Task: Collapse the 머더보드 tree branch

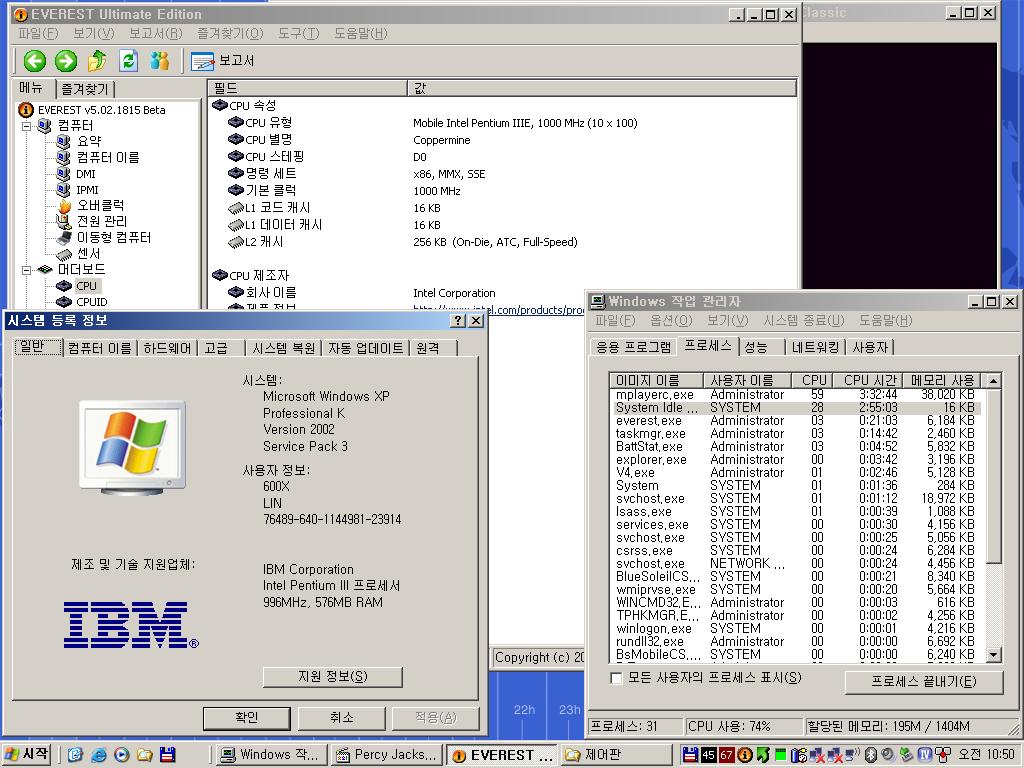Action: [24, 269]
